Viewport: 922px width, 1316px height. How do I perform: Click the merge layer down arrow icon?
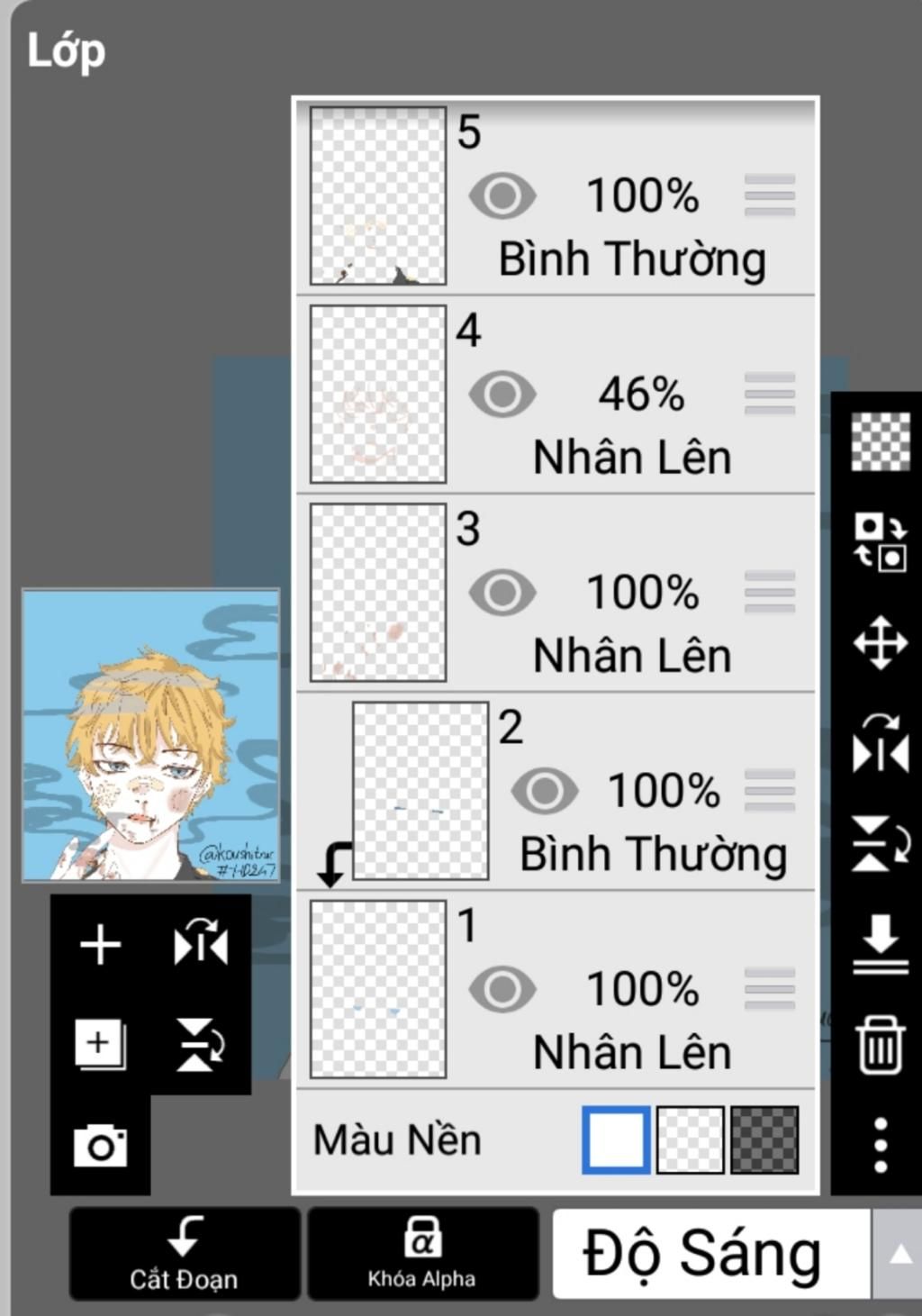point(880,944)
